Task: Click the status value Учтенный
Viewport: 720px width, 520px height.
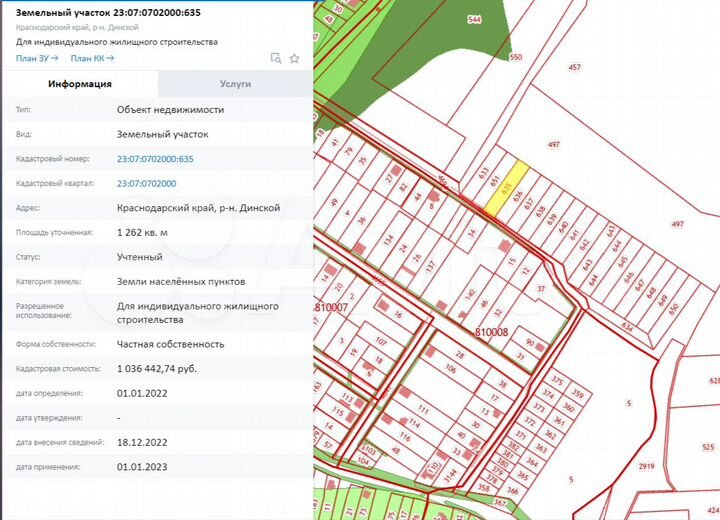Action: pyautogui.click(x=140, y=257)
